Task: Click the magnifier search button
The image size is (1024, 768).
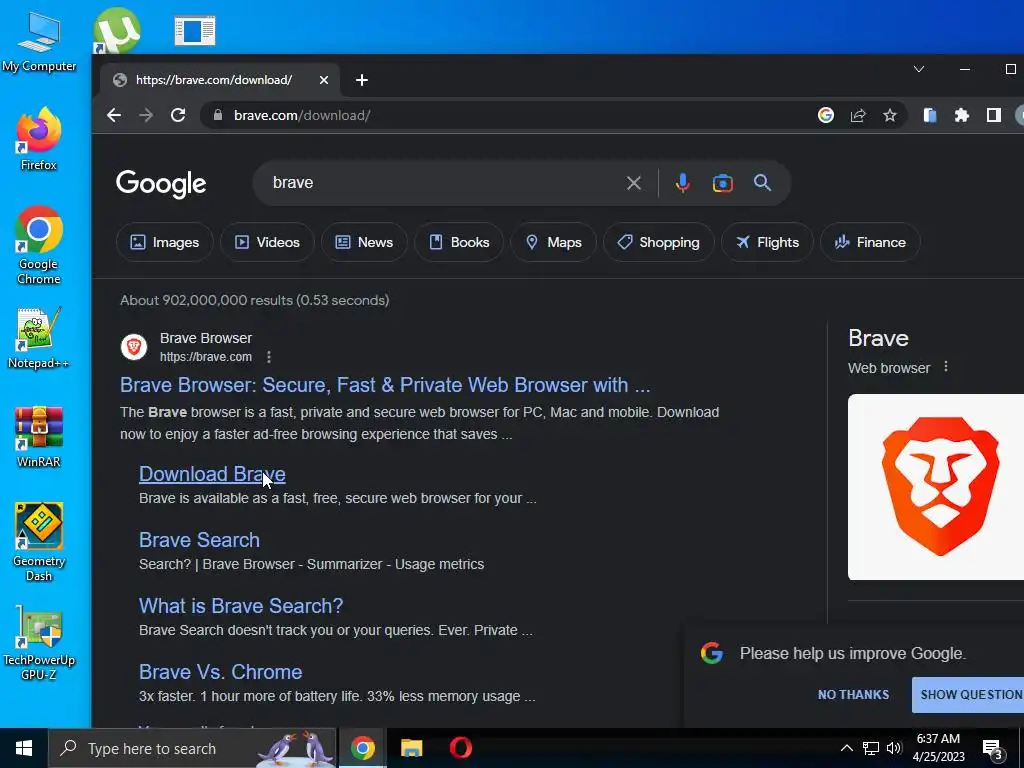Action: (762, 183)
